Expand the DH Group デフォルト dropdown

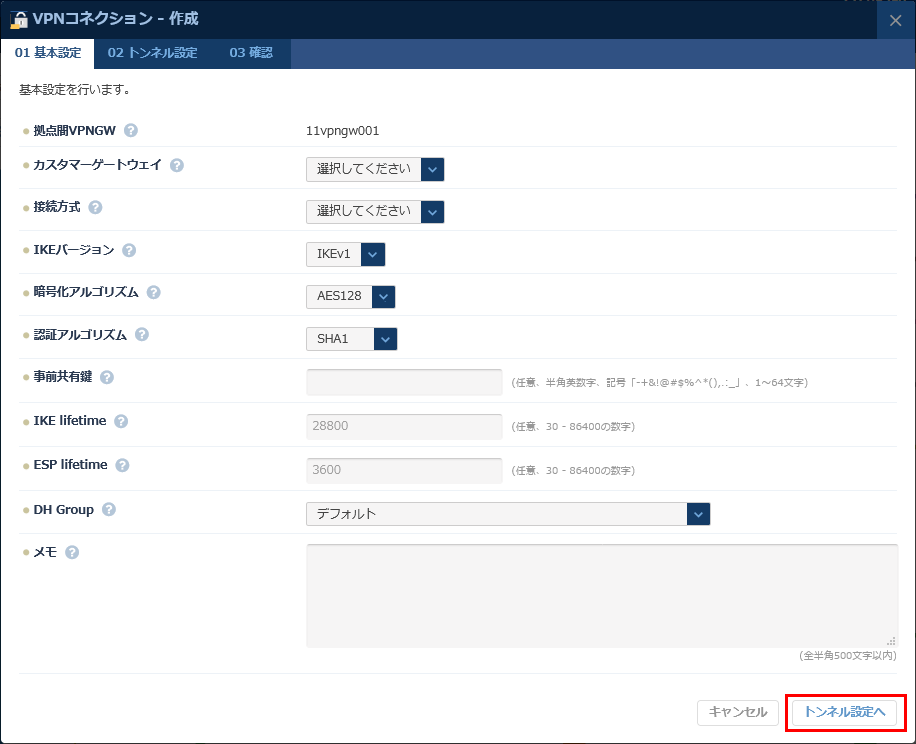pos(507,514)
